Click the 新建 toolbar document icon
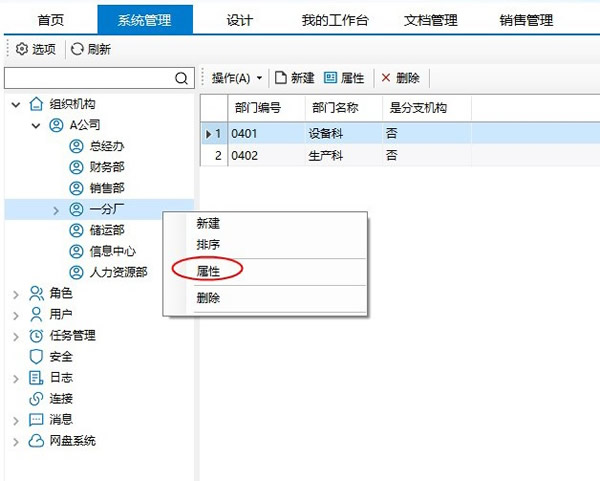Viewport: 600px width, 481px height. point(281,78)
